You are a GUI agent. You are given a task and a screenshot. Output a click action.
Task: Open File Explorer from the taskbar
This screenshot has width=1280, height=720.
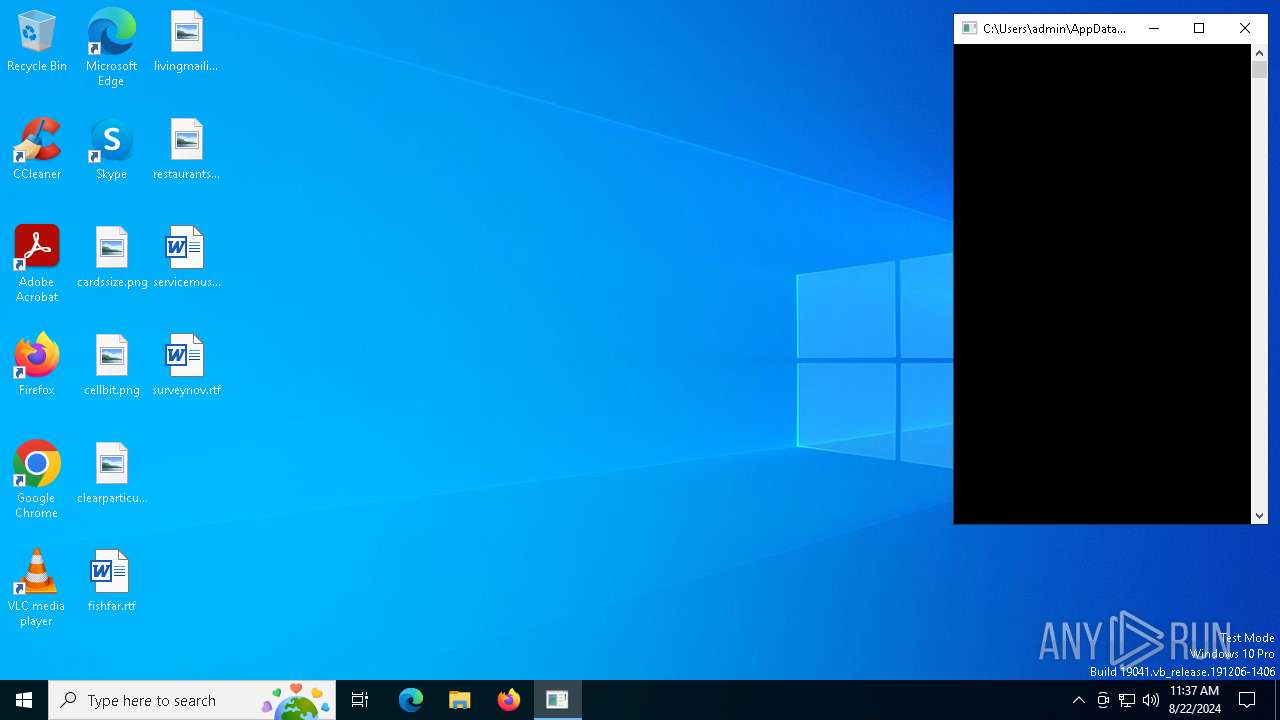[459, 700]
